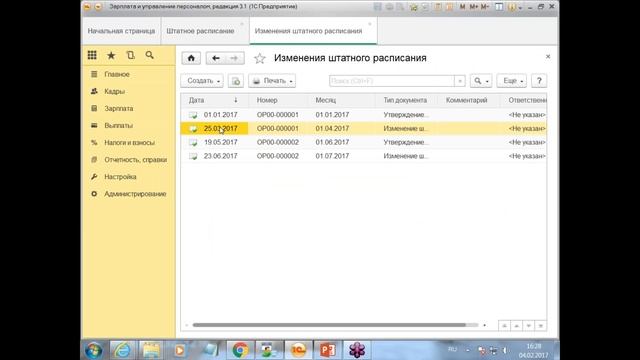The image size is (640, 360).
Task: Open the Еще dropdown menu
Action: click(512, 81)
